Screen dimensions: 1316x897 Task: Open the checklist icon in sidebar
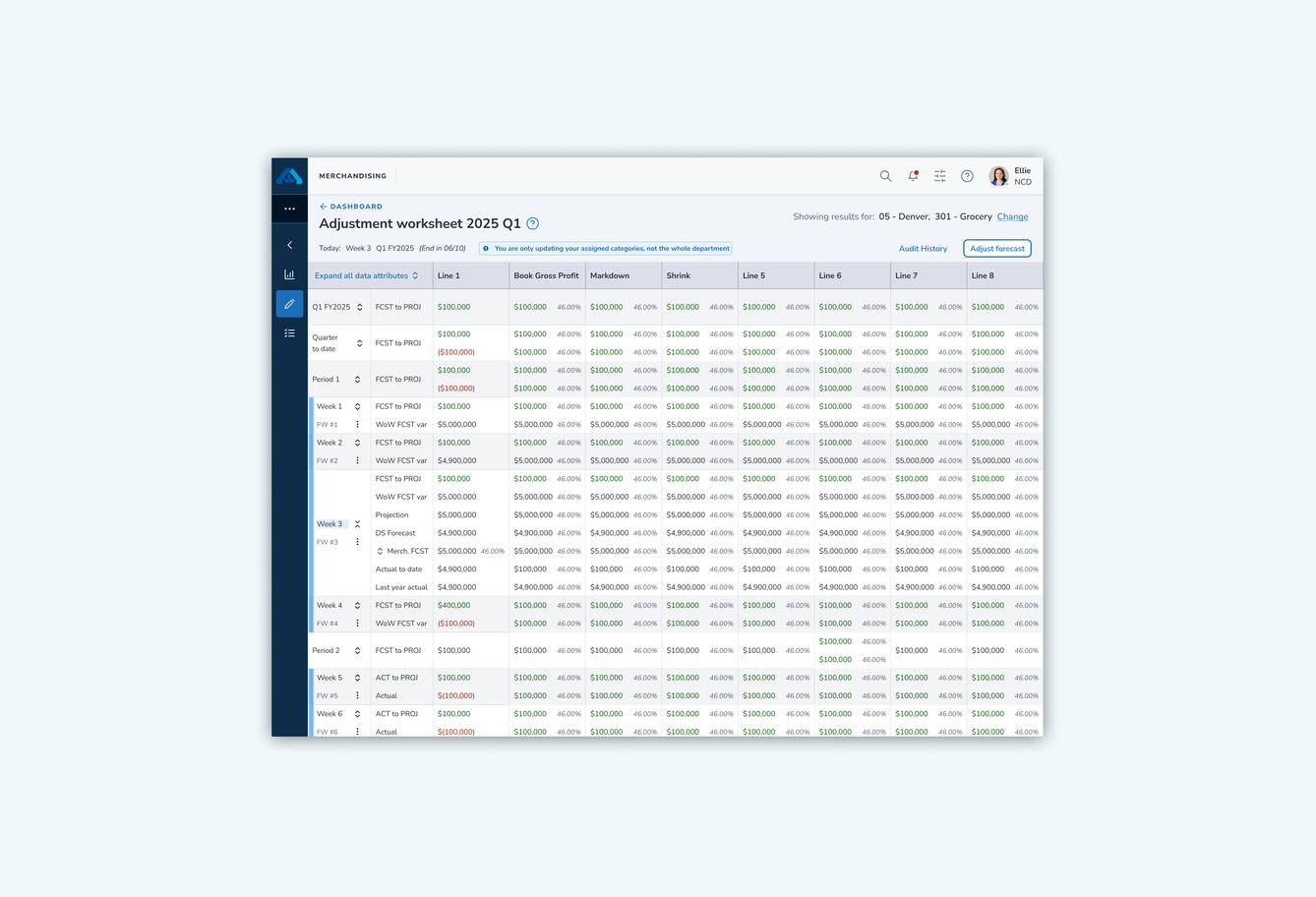pos(289,333)
